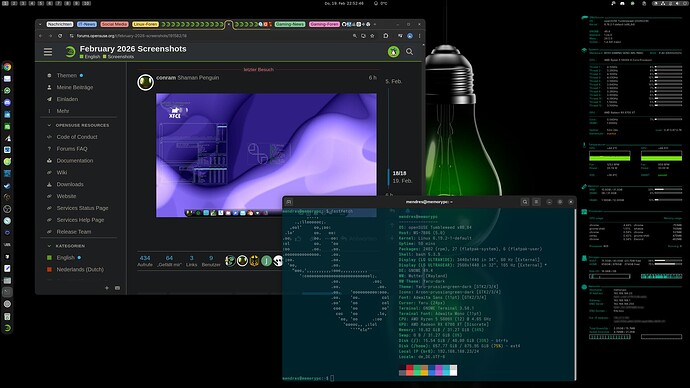Click the openSUSE icon at dock bottom
The width and height of the screenshot is (690, 388).
7,328
